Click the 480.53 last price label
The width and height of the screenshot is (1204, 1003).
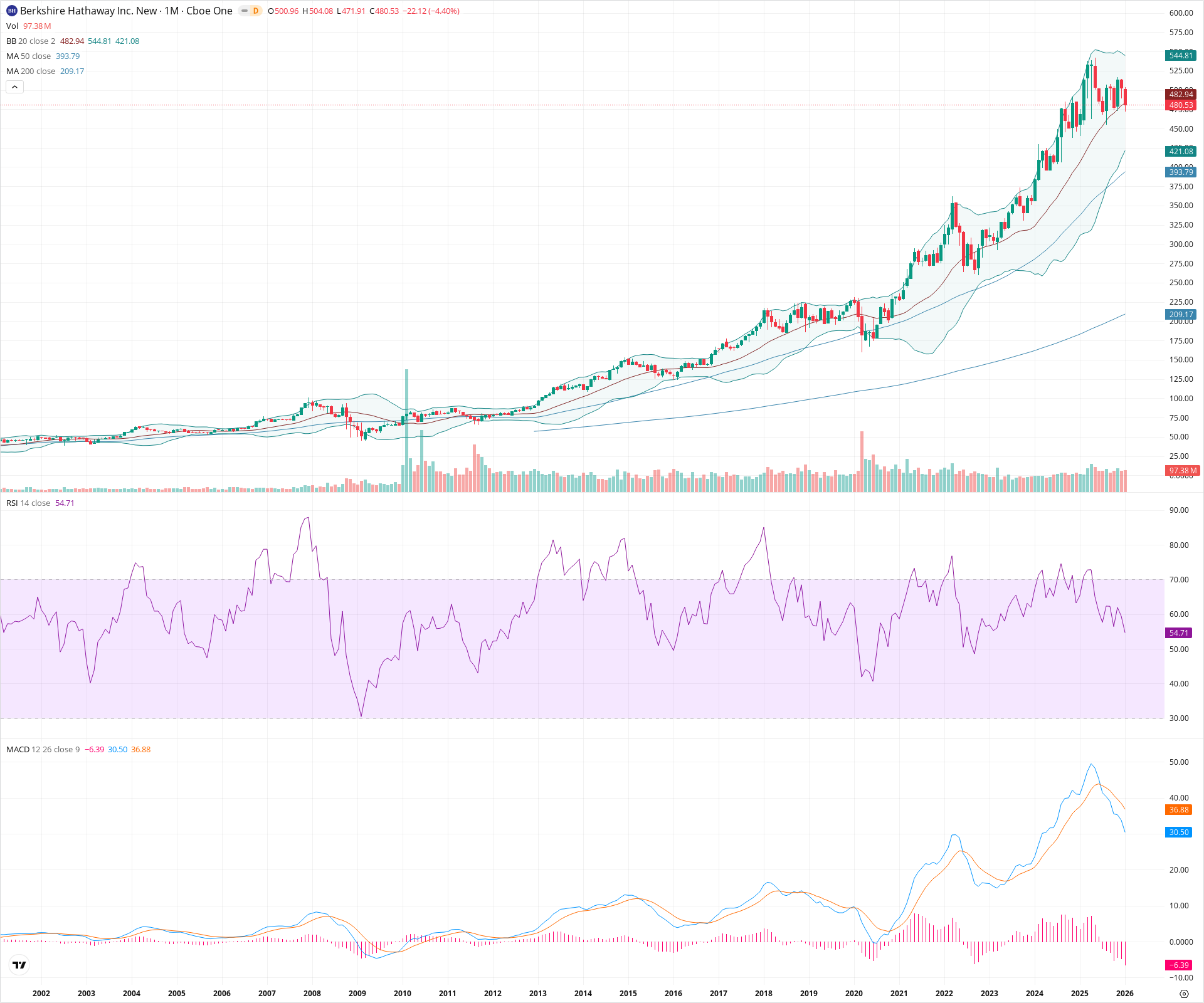1180,105
